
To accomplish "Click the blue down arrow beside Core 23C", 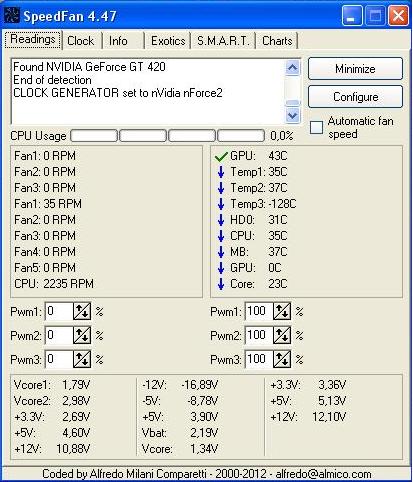I will 221,284.
